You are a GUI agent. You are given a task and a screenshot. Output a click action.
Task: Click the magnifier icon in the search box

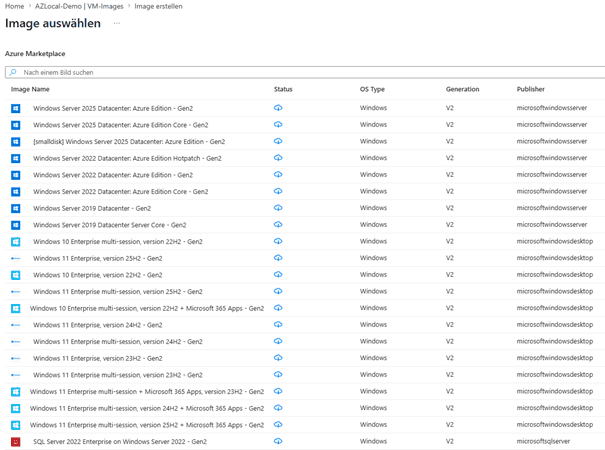point(13,73)
